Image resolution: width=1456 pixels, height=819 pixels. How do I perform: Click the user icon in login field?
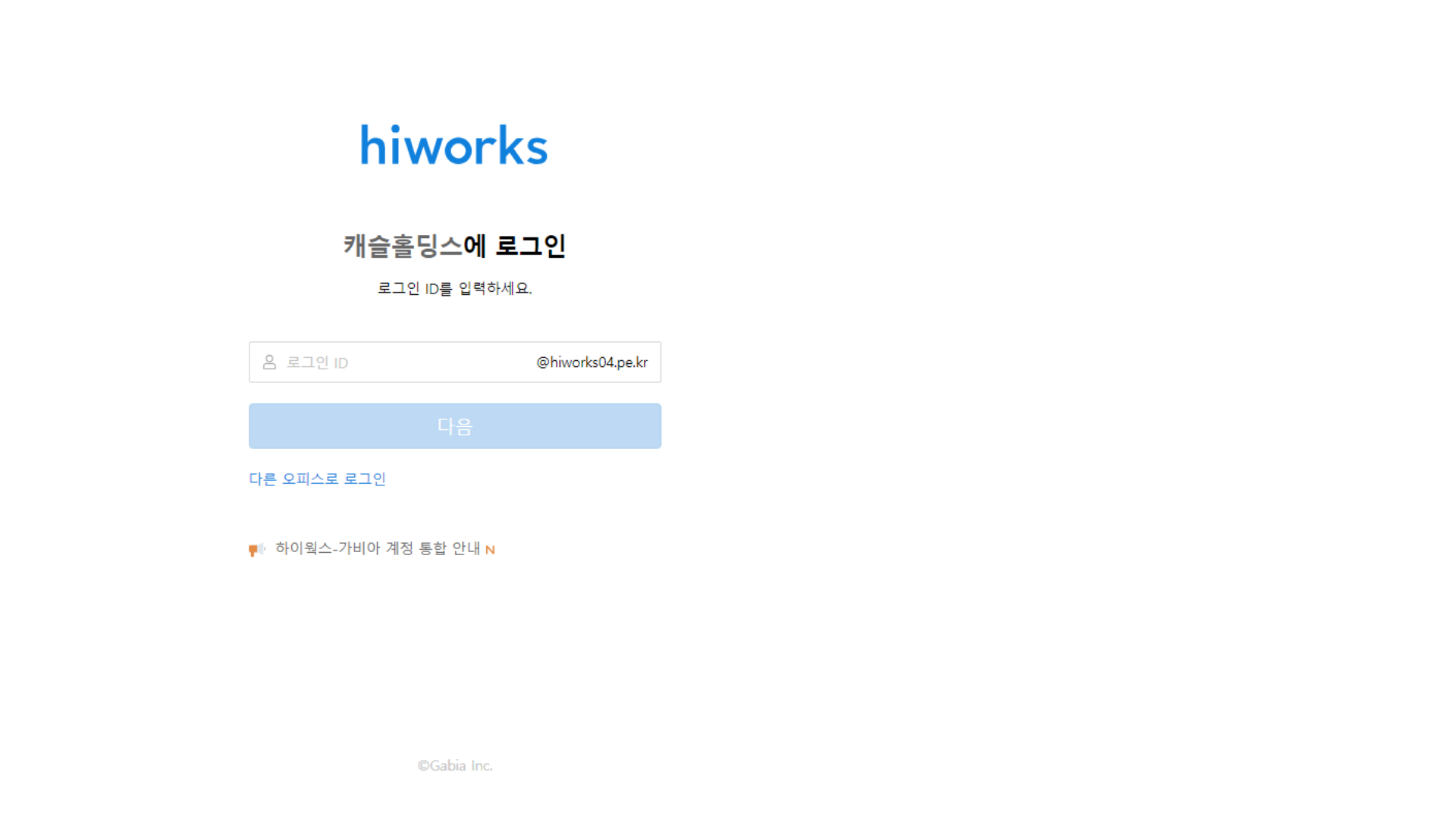click(x=269, y=362)
